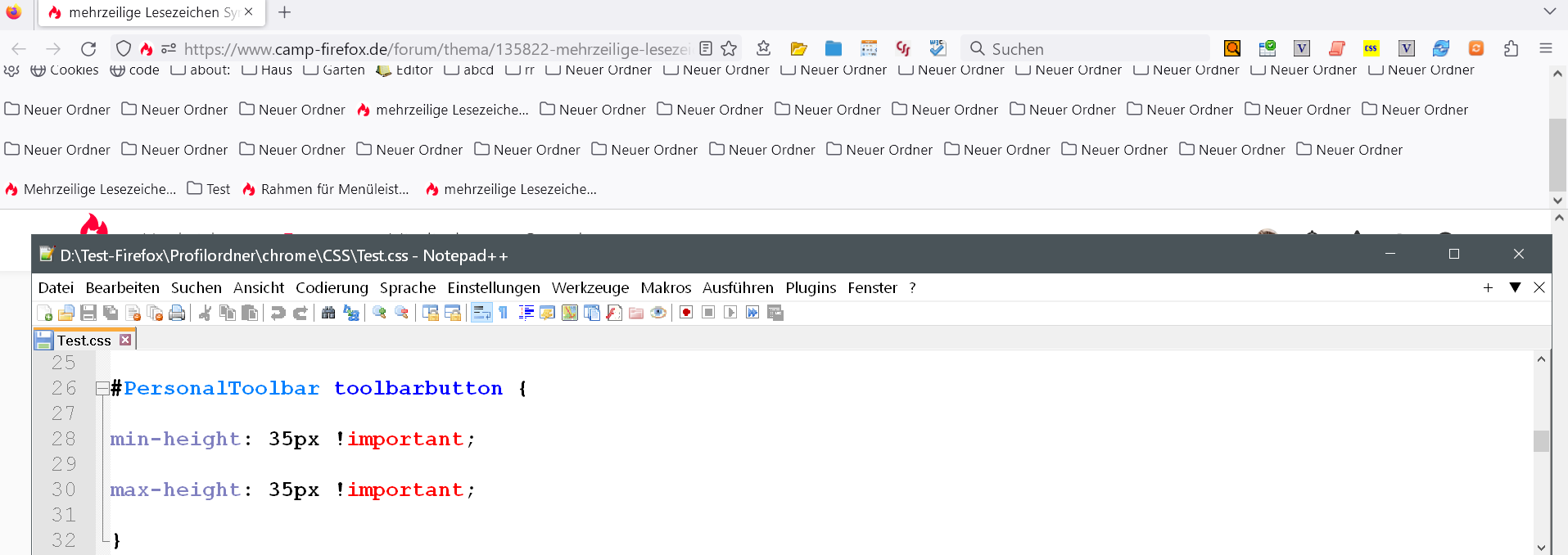The width and height of the screenshot is (1568, 555).
Task: Toggle Firefox reader view icon
Action: 706,48
